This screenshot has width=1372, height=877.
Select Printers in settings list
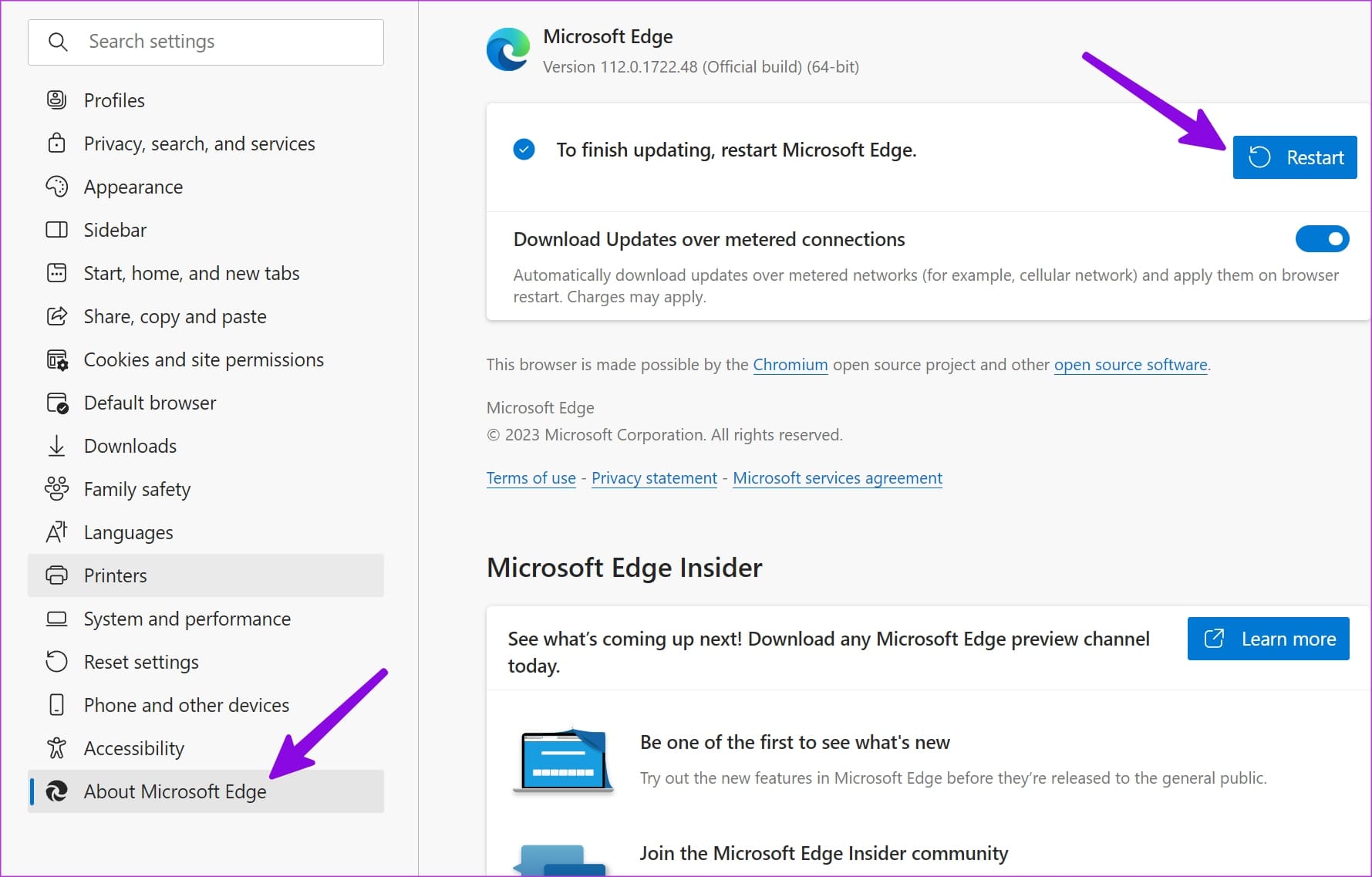coord(206,575)
